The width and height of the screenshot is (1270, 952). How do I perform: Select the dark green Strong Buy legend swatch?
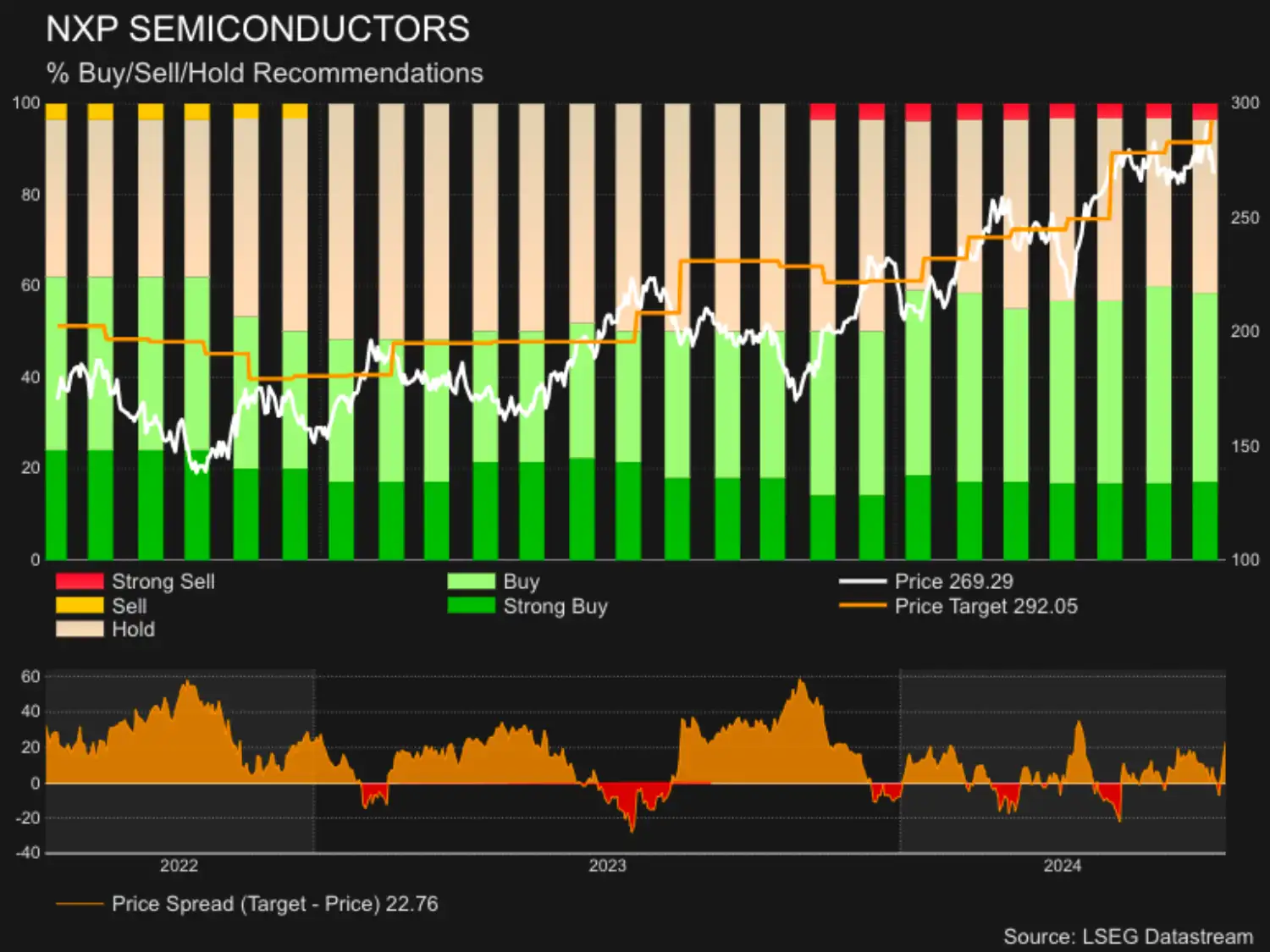click(471, 605)
